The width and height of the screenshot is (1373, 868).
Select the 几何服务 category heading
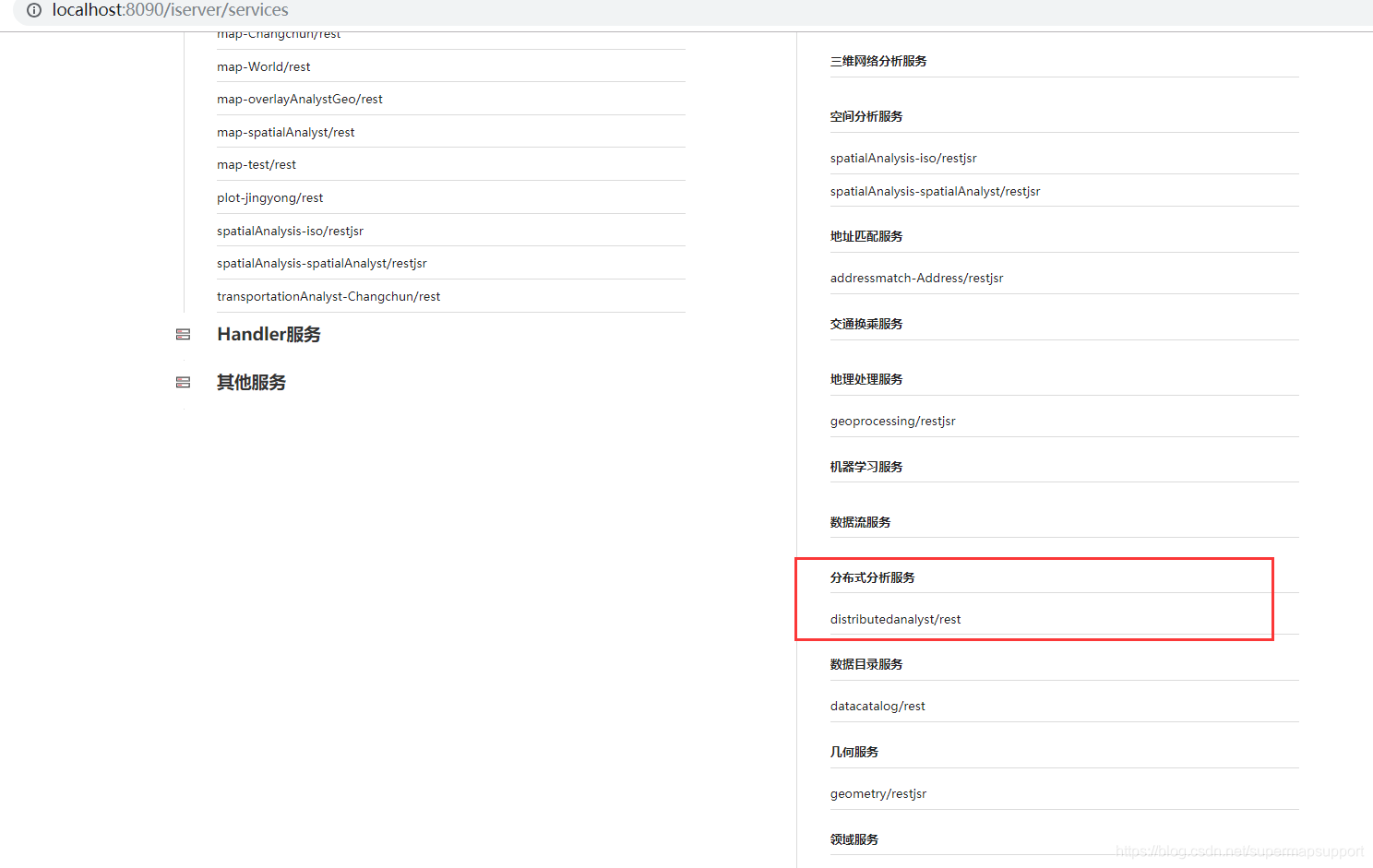point(854,752)
